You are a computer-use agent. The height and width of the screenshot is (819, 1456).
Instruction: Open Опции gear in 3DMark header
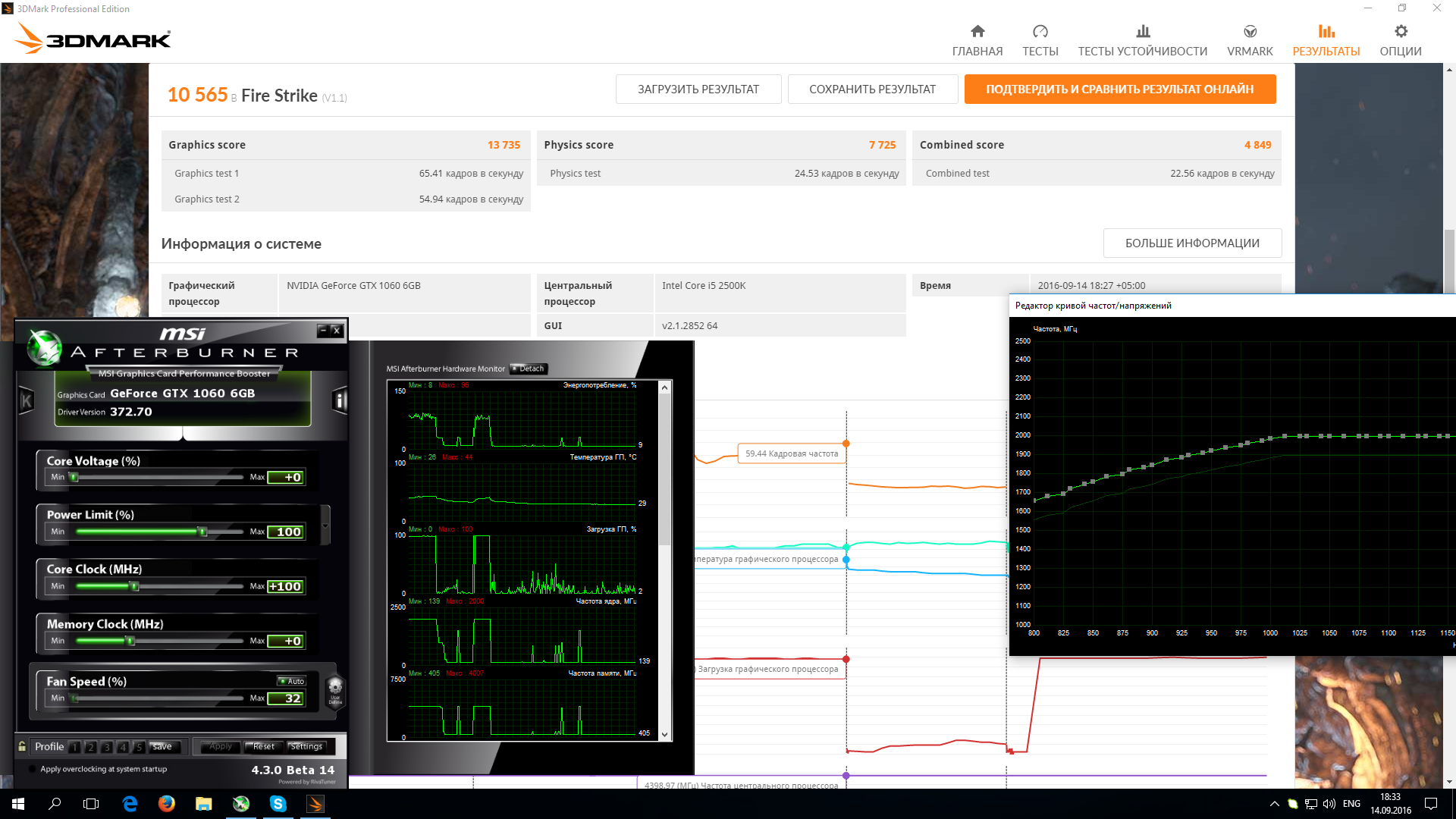(x=1401, y=31)
